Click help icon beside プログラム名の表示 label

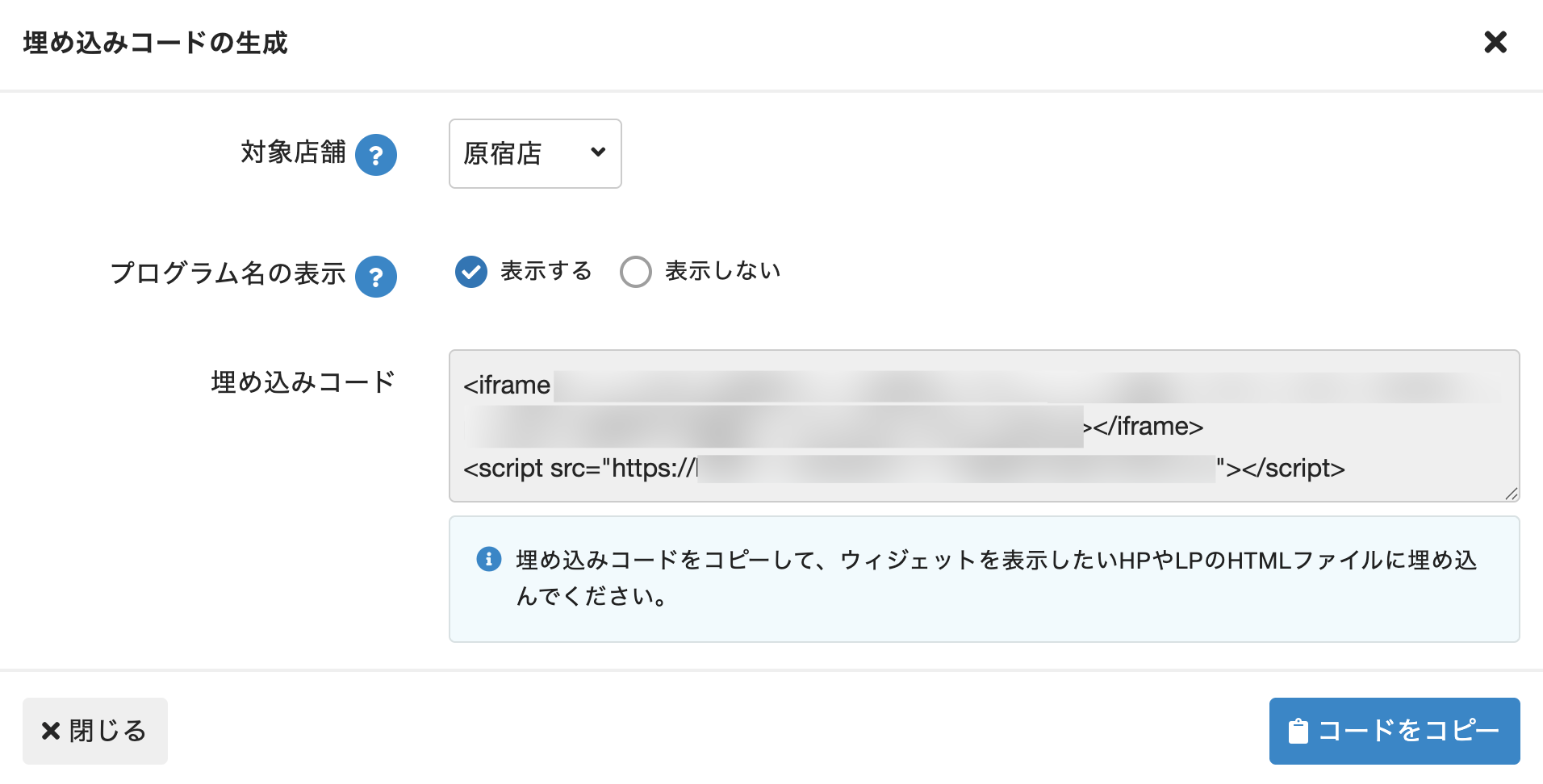[x=376, y=277]
